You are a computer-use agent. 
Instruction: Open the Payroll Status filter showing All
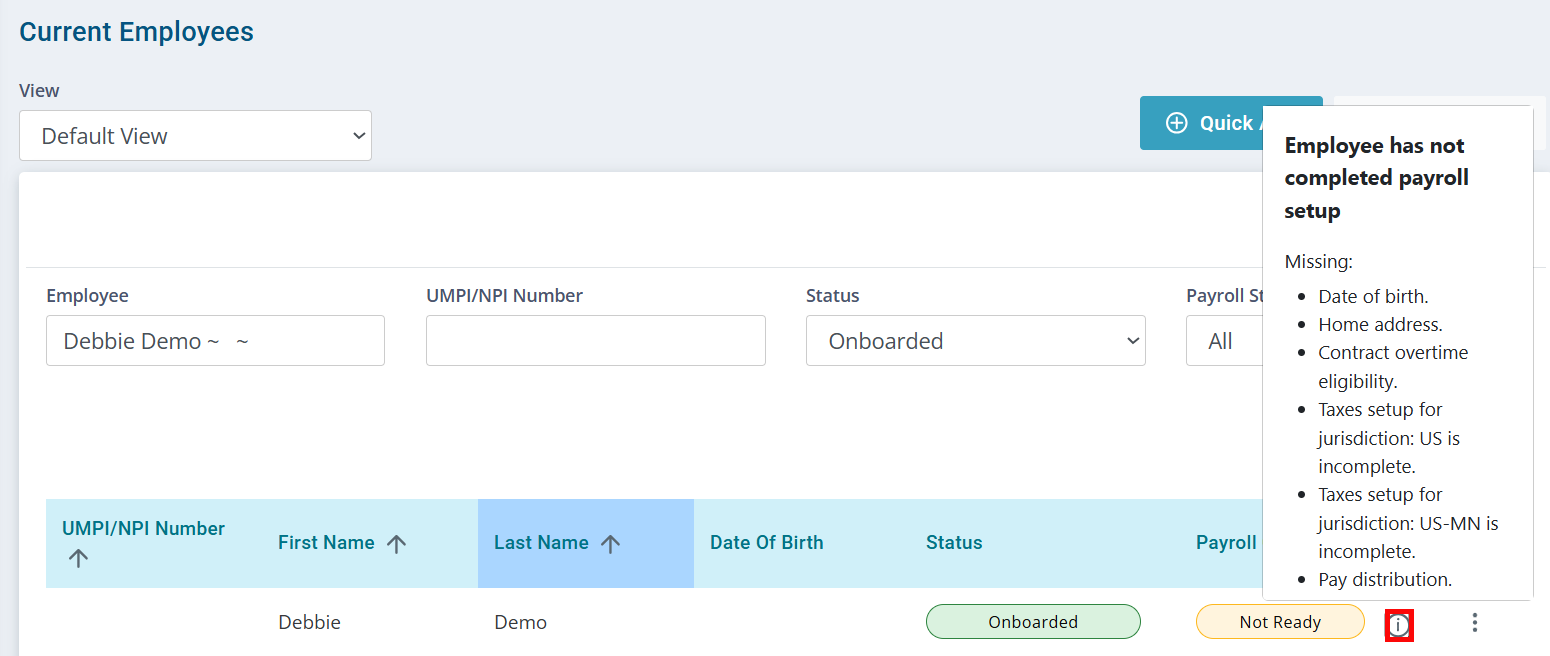click(x=1224, y=341)
